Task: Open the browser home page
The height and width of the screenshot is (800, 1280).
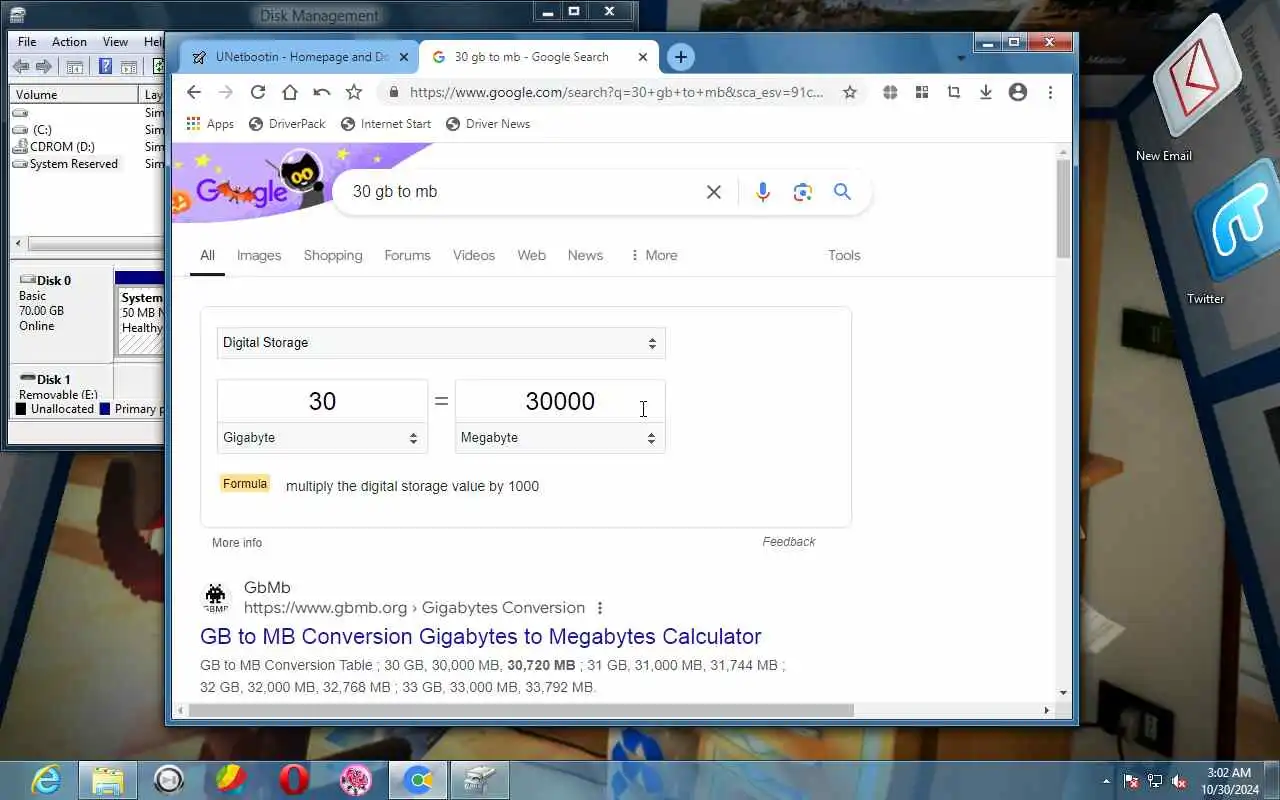Action: 290,92
